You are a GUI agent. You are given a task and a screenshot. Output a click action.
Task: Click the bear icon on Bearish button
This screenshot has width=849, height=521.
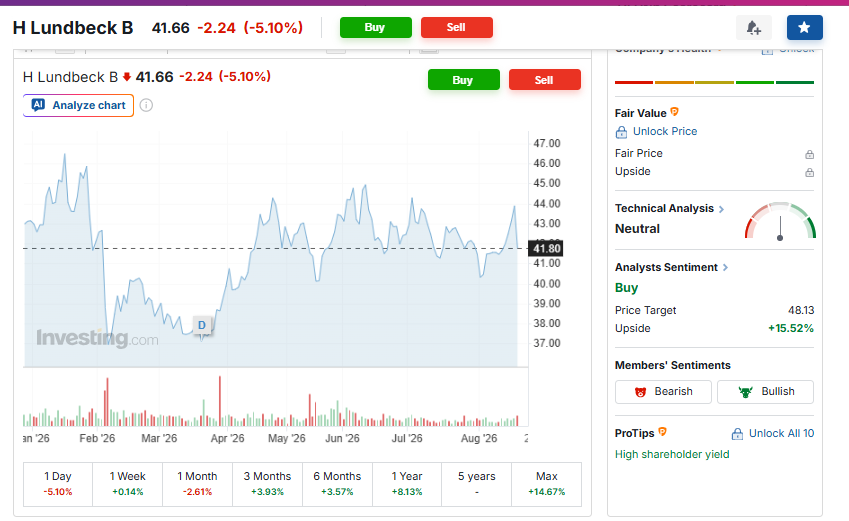pos(641,392)
